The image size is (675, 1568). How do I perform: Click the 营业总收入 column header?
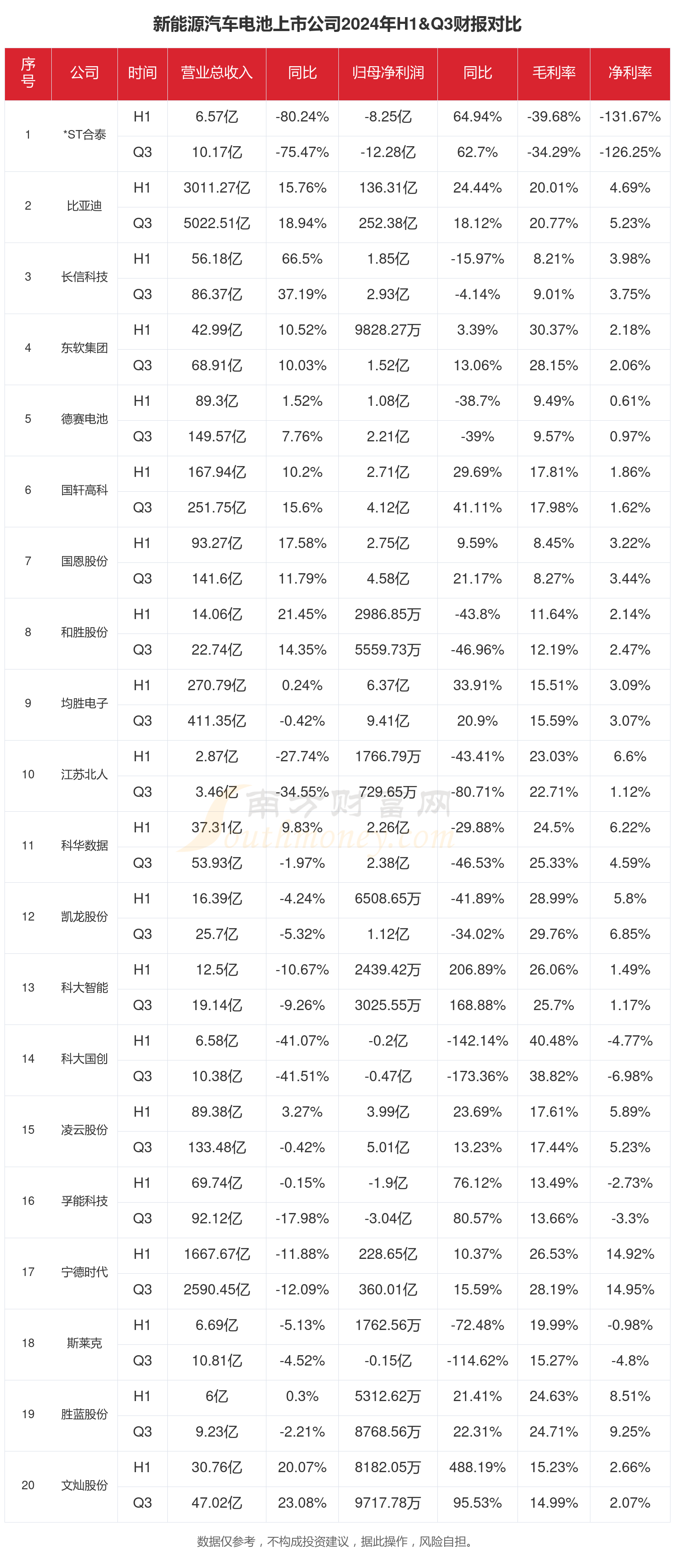[x=216, y=73]
